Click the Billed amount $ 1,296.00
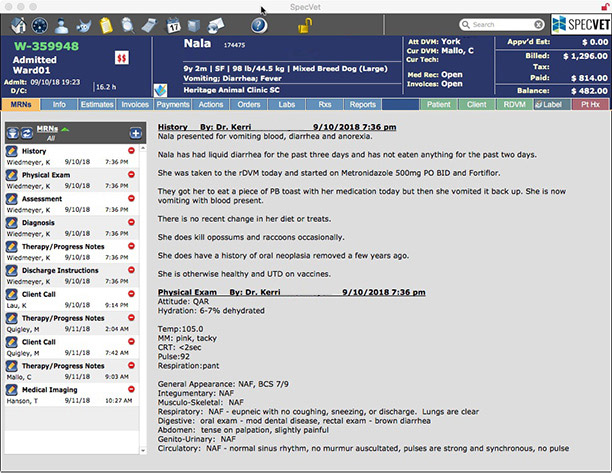 click(585, 56)
